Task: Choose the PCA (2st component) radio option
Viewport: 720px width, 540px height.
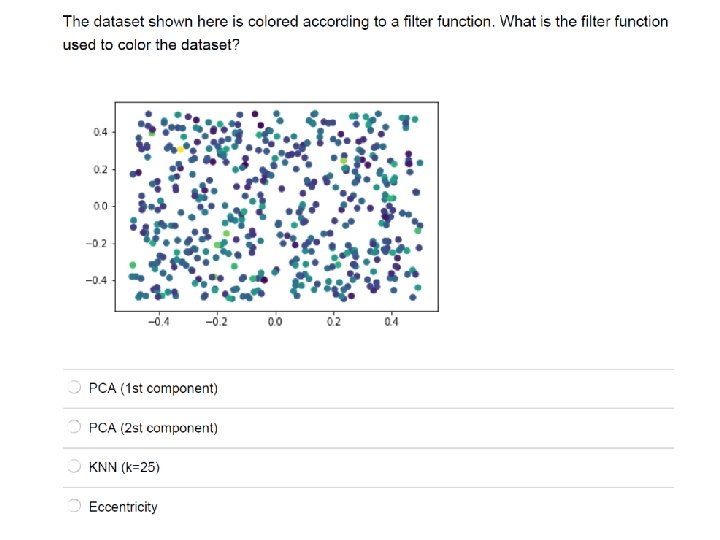Action: pyautogui.click(x=74, y=427)
